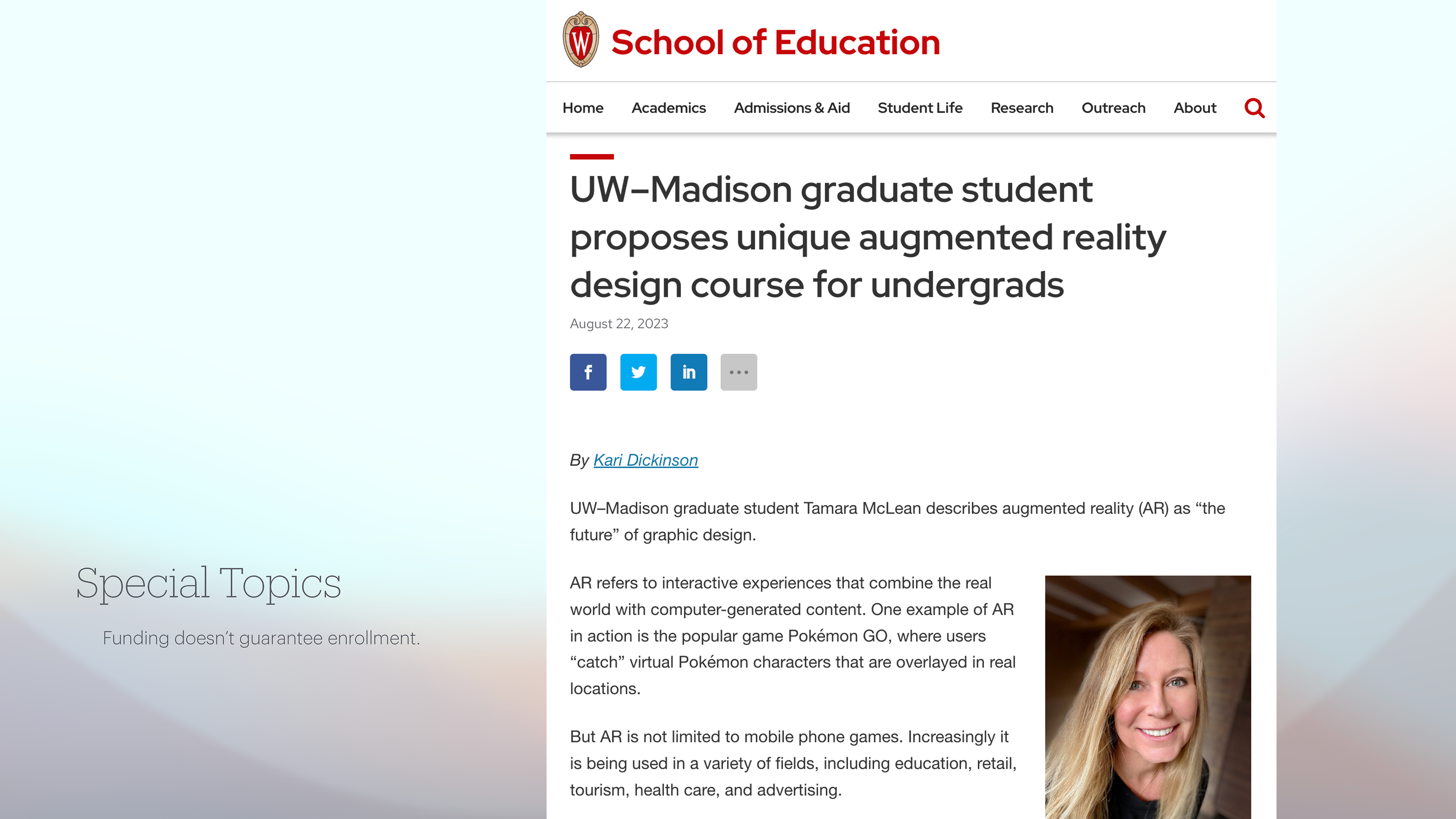Select Student Life in navigation
This screenshot has height=819, width=1456.
pyautogui.click(x=919, y=108)
